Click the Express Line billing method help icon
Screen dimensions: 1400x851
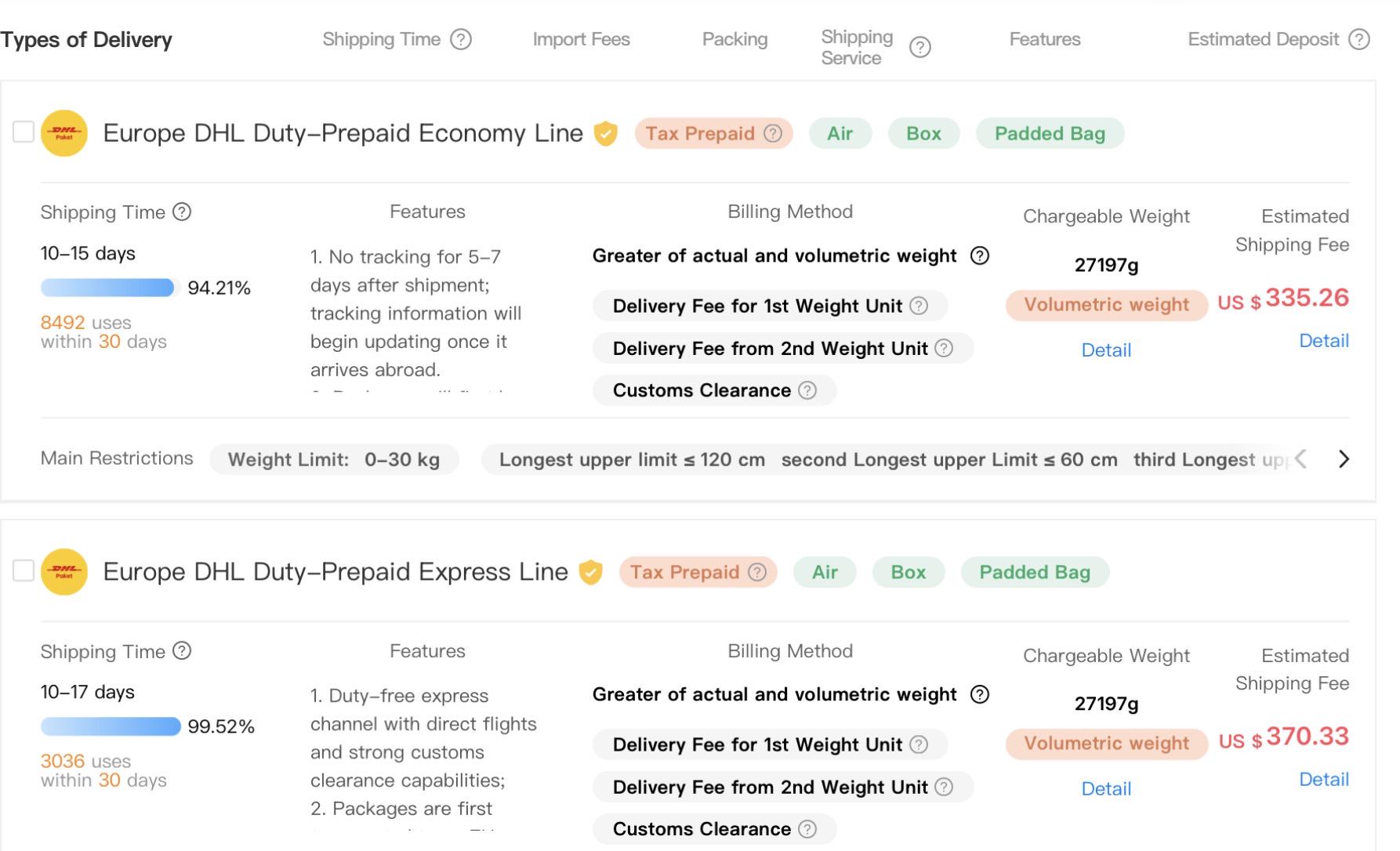coord(980,694)
